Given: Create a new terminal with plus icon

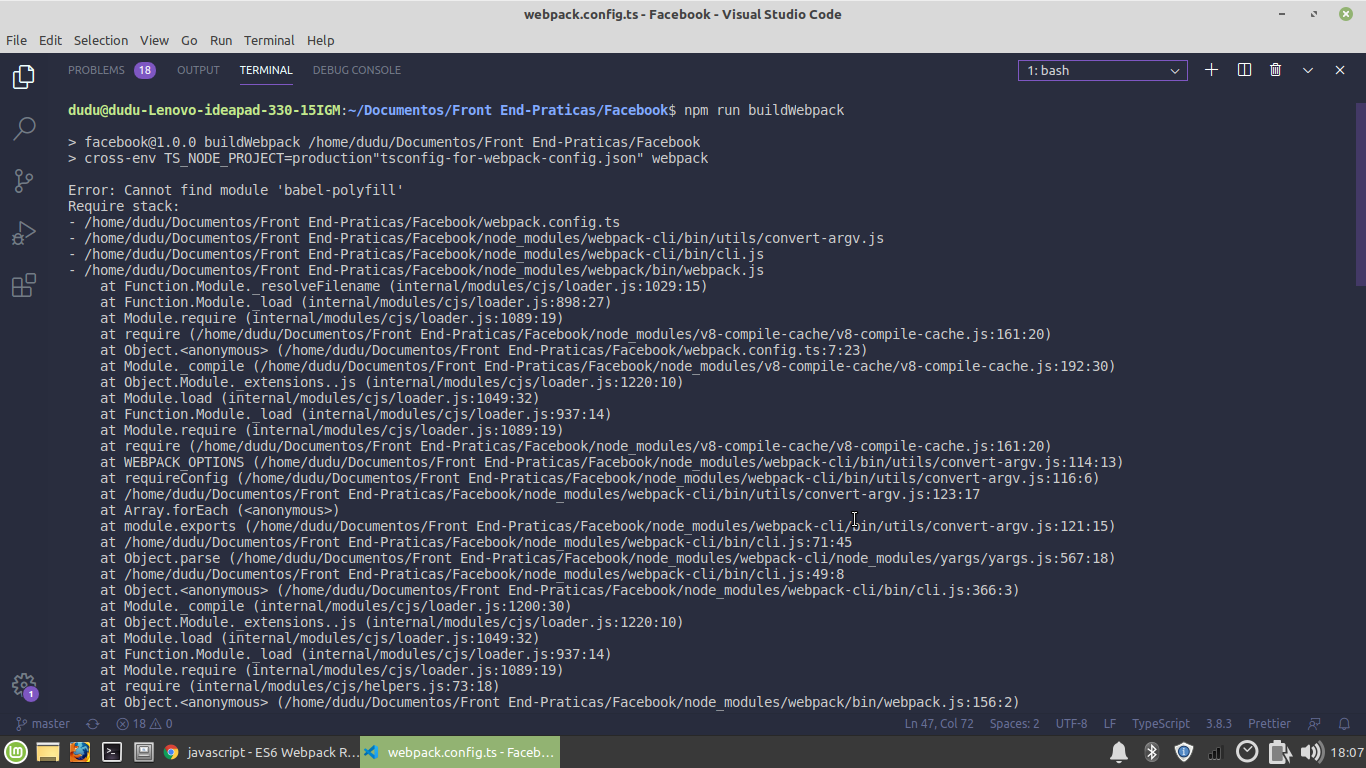Looking at the screenshot, I should (x=1211, y=70).
